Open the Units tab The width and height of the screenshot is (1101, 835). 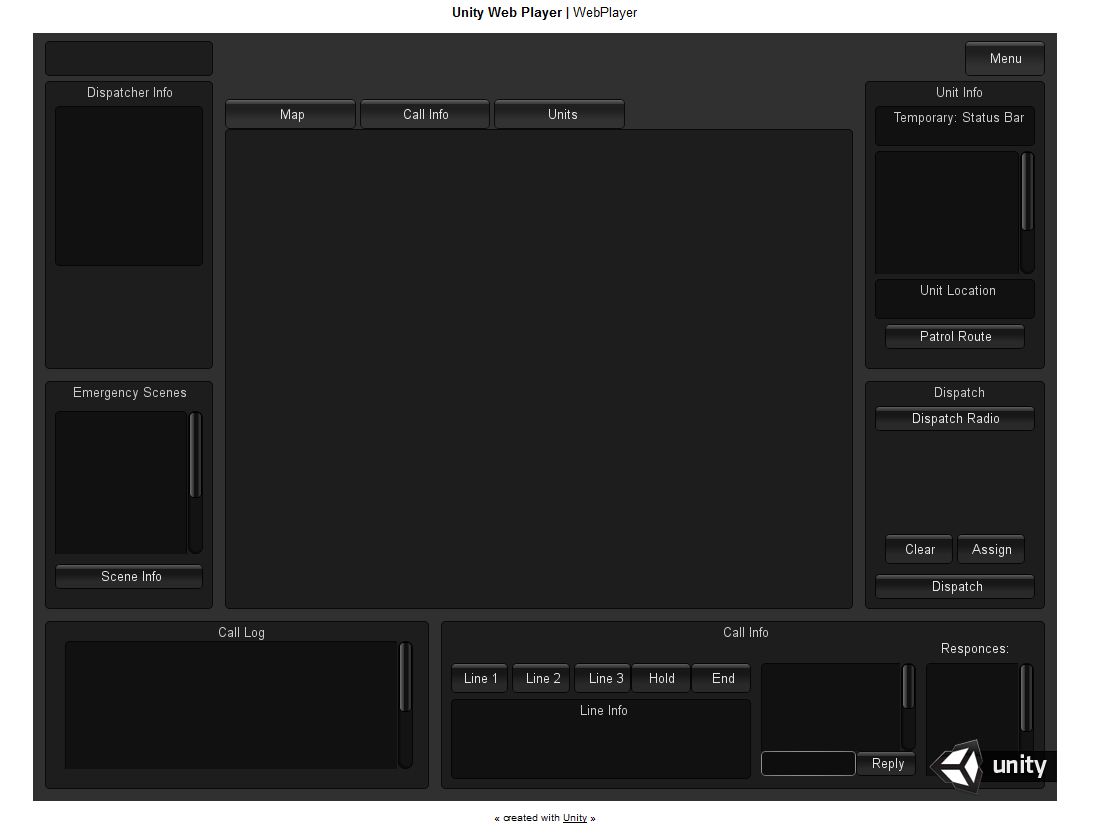point(560,115)
